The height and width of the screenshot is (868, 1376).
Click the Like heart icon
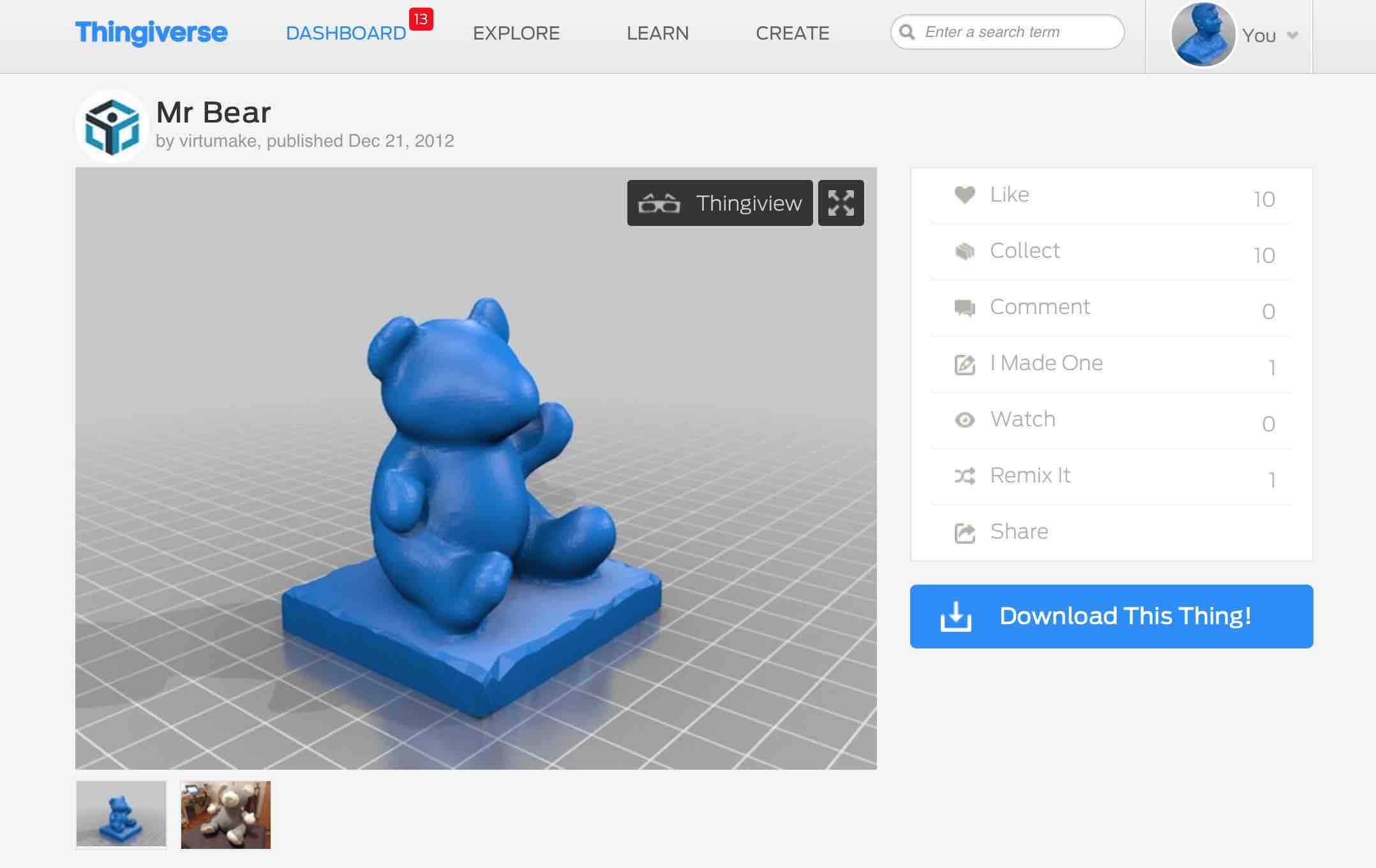tap(964, 195)
